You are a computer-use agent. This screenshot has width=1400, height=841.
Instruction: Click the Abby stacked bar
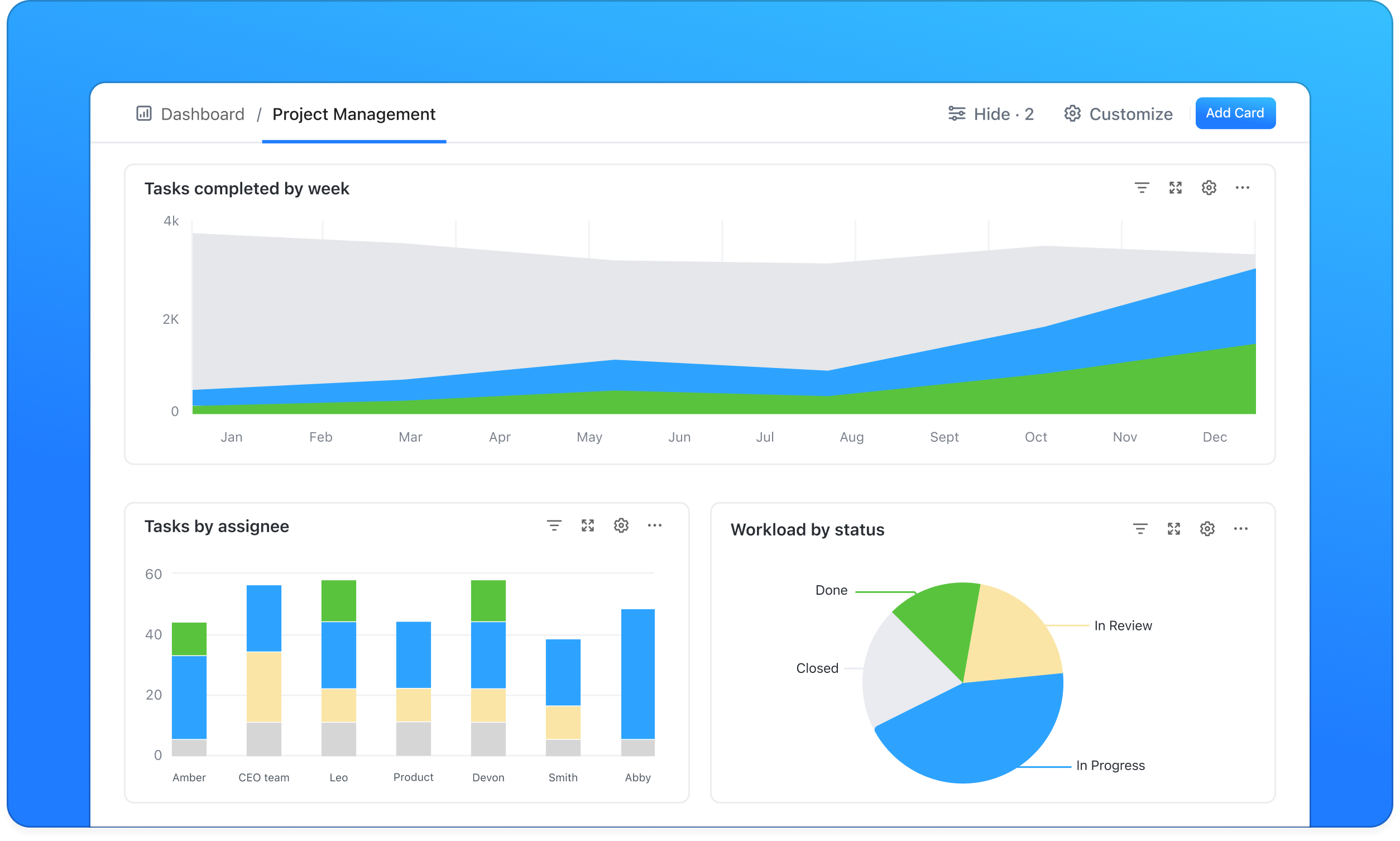tap(637, 682)
